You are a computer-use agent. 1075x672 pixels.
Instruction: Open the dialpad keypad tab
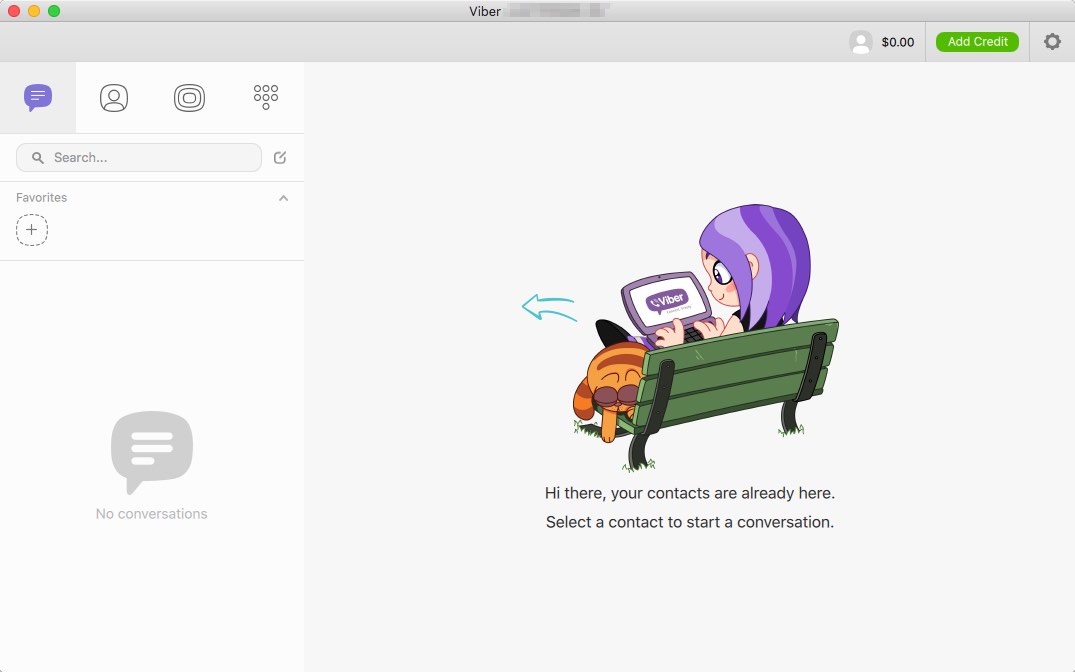pyautogui.click(x=266, y=97)
